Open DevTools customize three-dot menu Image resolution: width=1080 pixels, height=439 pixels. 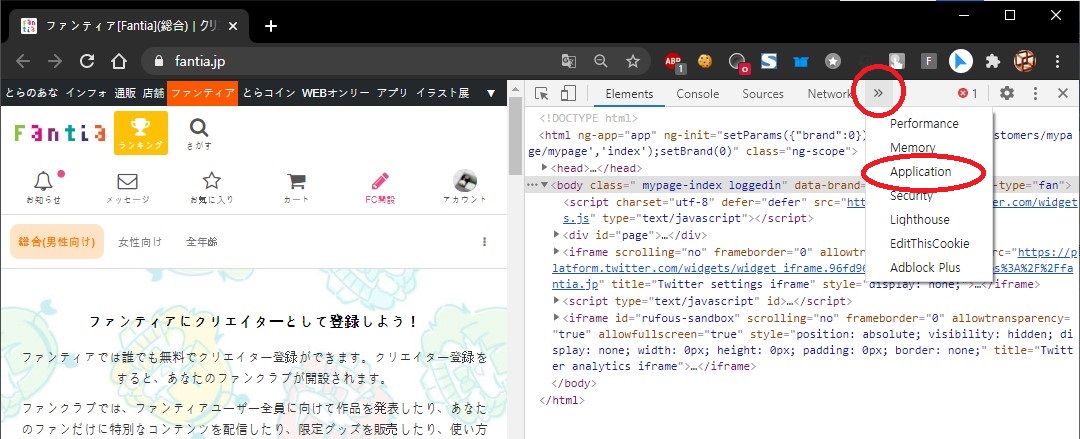pos(1035,94)
